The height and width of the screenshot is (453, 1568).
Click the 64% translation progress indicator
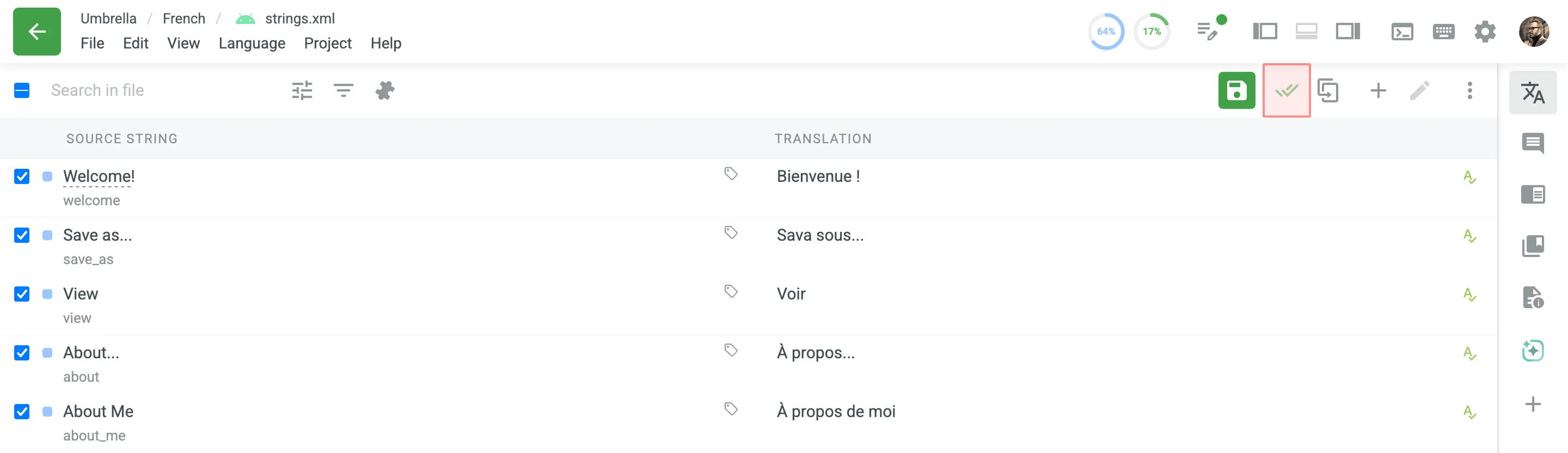pyautogui.click(x=1105, y=32)
